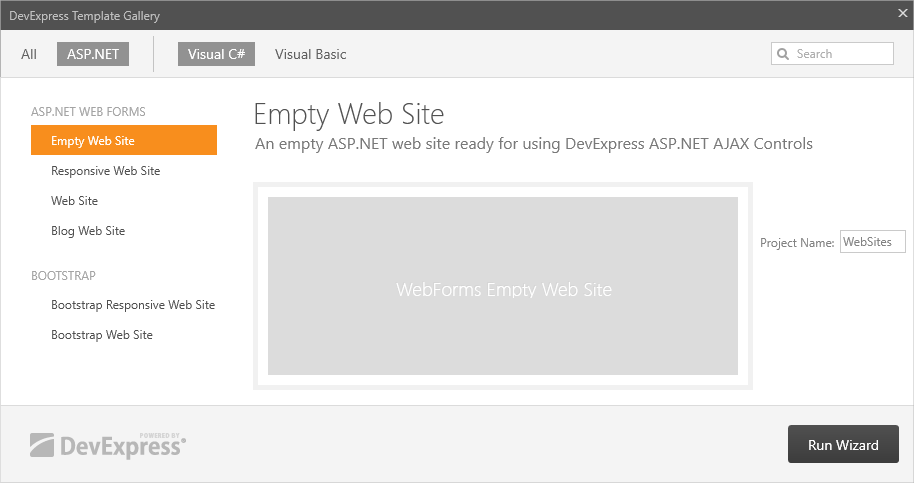Toggle the ASP.NET platform filter

(x=93, y=54)
